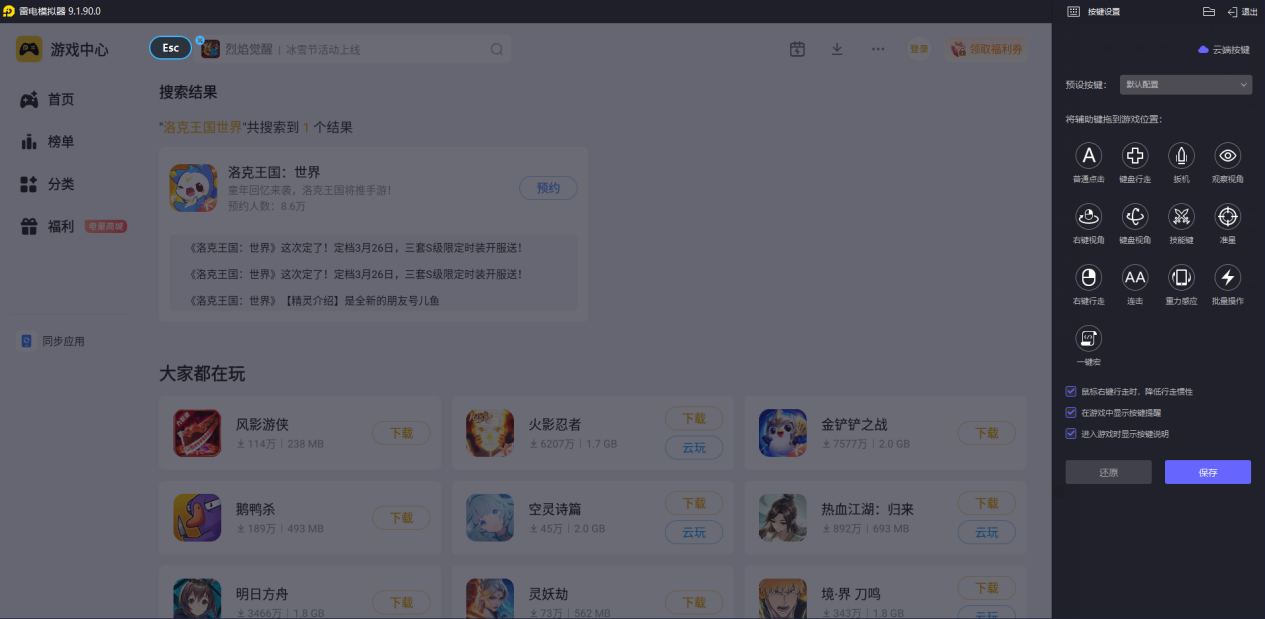Select the 准星 crosshair mapping icon
1265x619 pixels.
1227,218
